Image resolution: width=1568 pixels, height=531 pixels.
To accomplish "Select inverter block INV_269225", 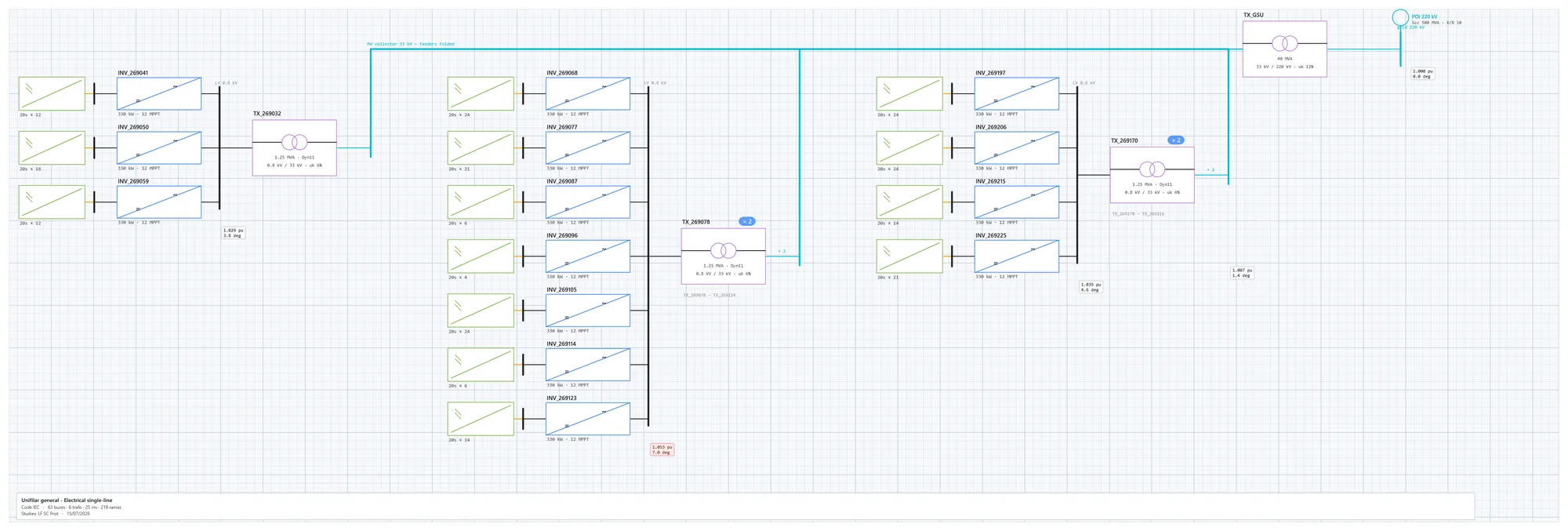I will pos(1017,256).
